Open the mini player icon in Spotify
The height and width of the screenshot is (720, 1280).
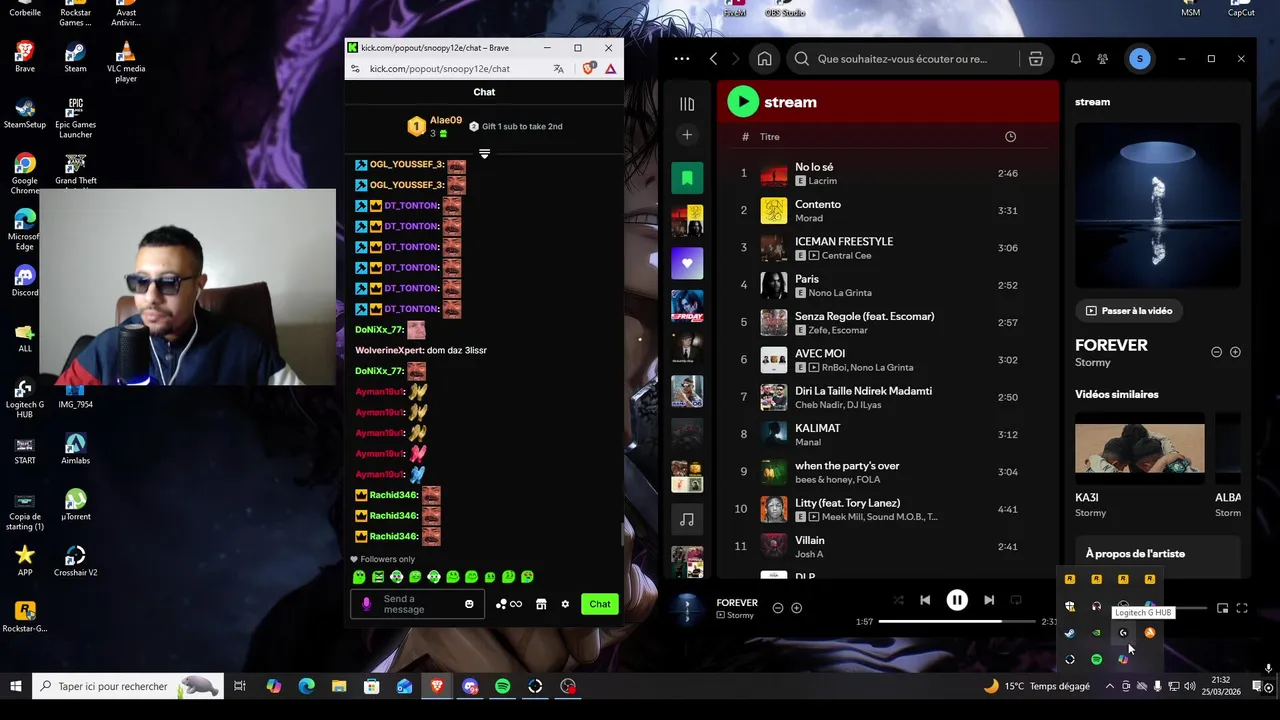[x=1222, y=608]
